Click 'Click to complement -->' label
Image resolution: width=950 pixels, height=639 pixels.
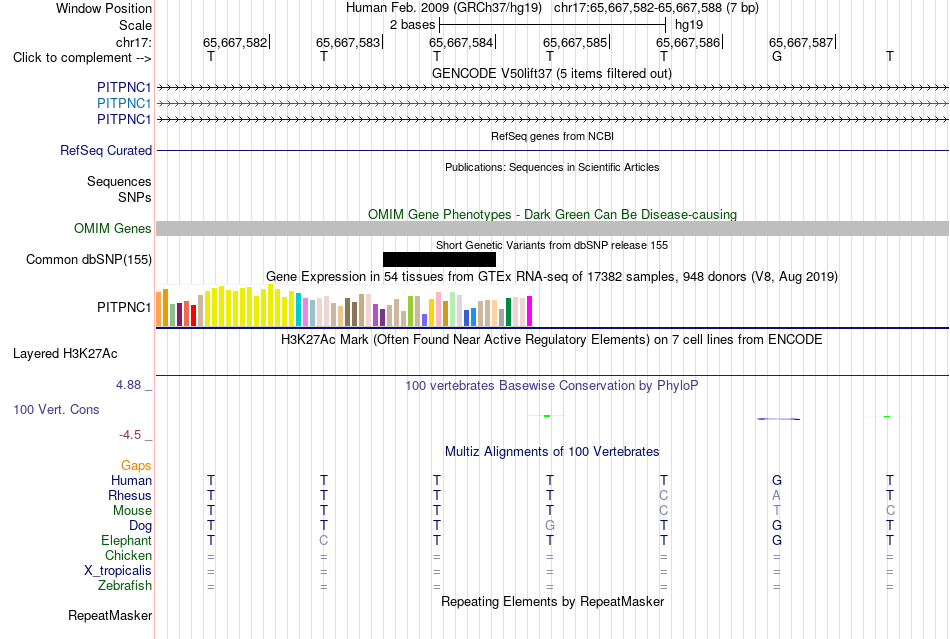82,58
